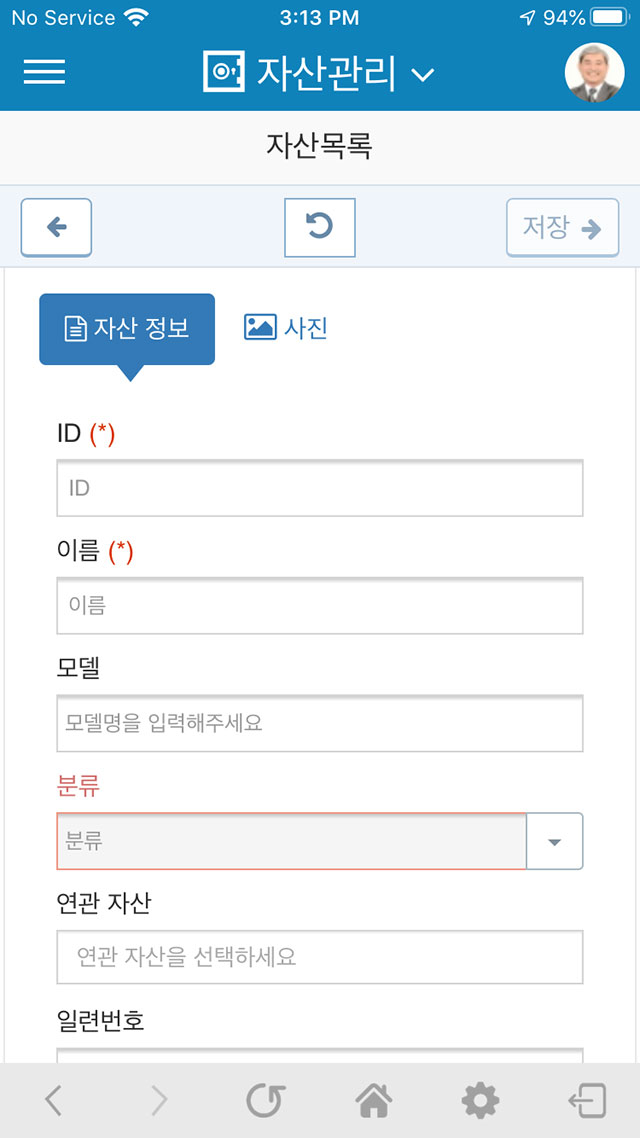Tap the safe icon beside 자산관리
Viewport: 640px width, 1138px height.
225,71
